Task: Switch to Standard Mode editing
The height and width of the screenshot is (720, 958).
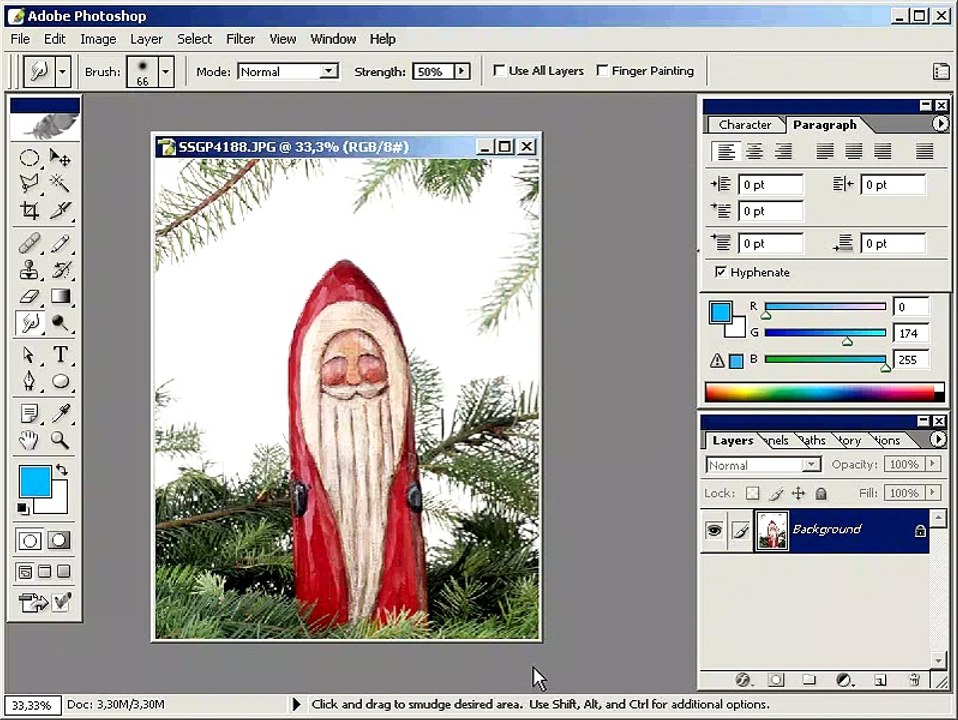Action: 29,540
